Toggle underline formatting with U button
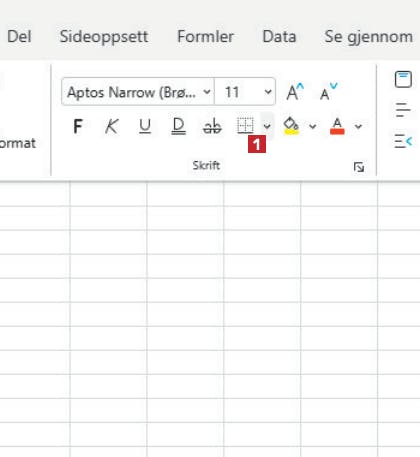This screenshot has height=457, width=420. click(x=145, y=126)
